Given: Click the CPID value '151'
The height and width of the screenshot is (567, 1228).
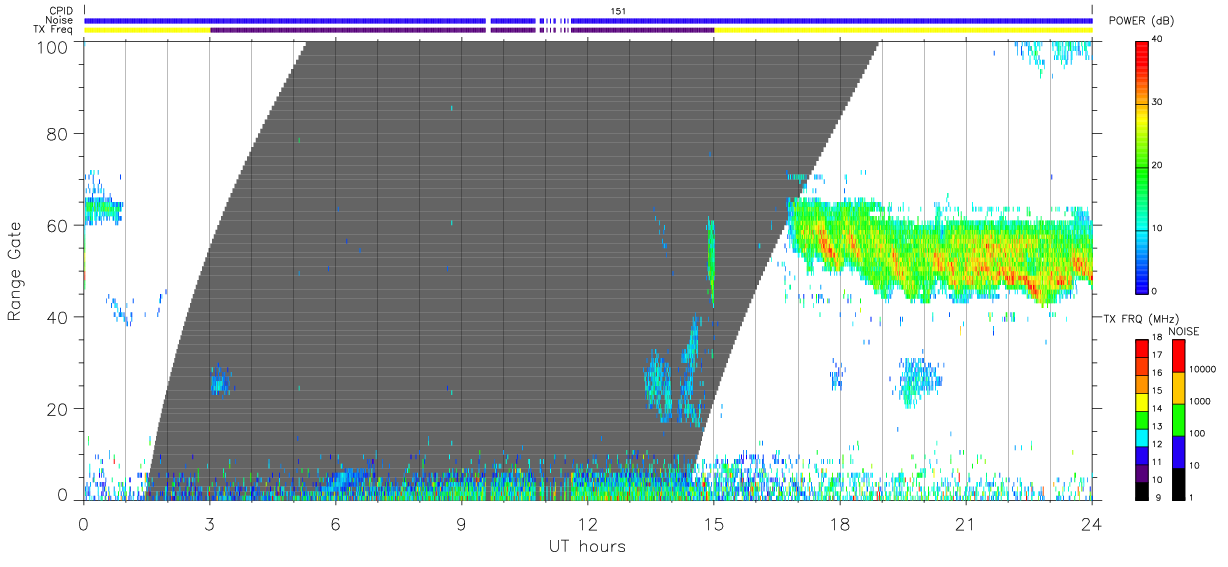Looking at the screenshot, I should [x=618, y=11].
